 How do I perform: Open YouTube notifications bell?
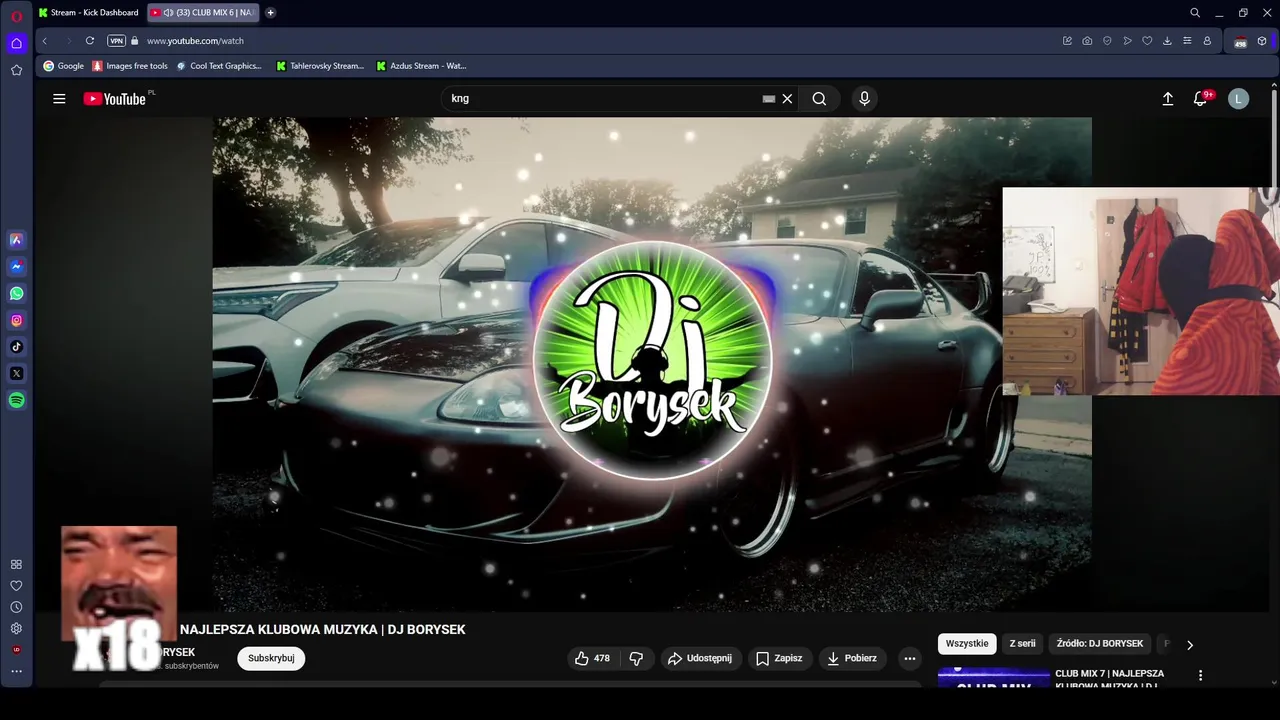click(x=1201, y=99)
